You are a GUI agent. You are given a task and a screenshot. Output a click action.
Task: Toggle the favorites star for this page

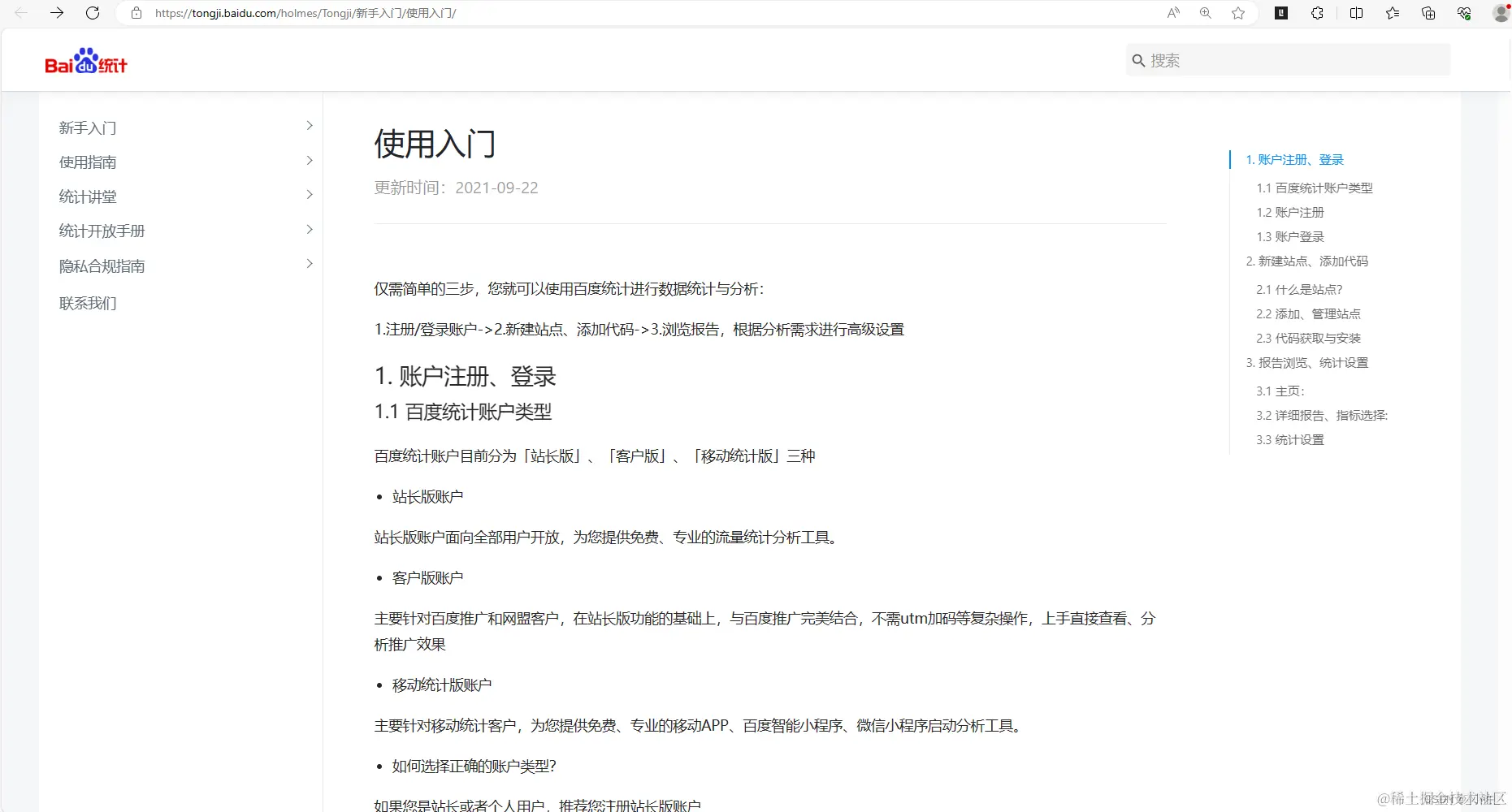point(1237,13)
